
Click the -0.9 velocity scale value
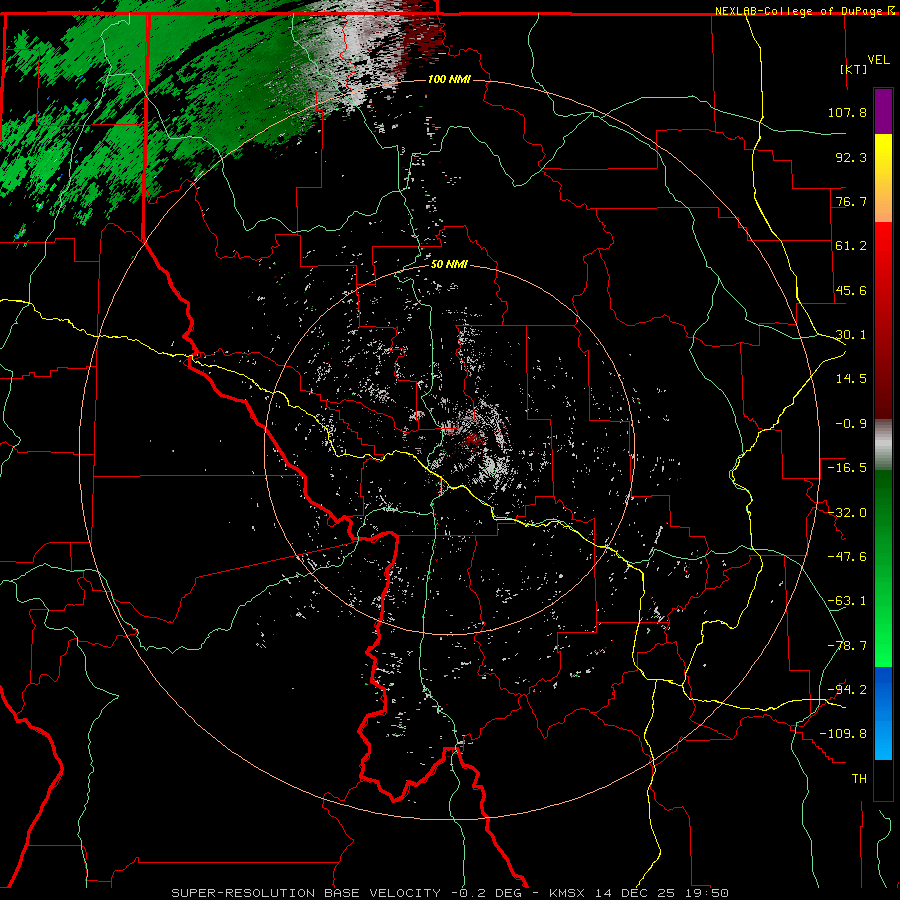[x=851, y=424]
